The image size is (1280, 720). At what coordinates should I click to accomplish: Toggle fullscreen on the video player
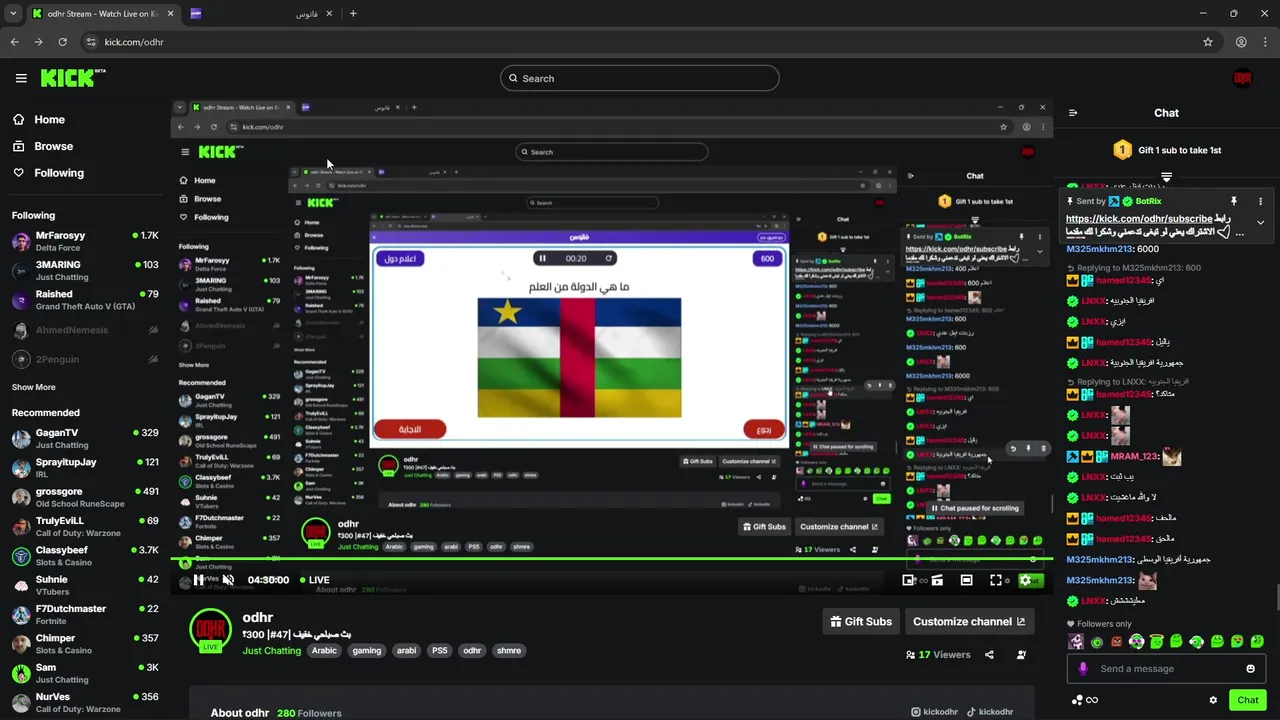(x=996, y=580)
